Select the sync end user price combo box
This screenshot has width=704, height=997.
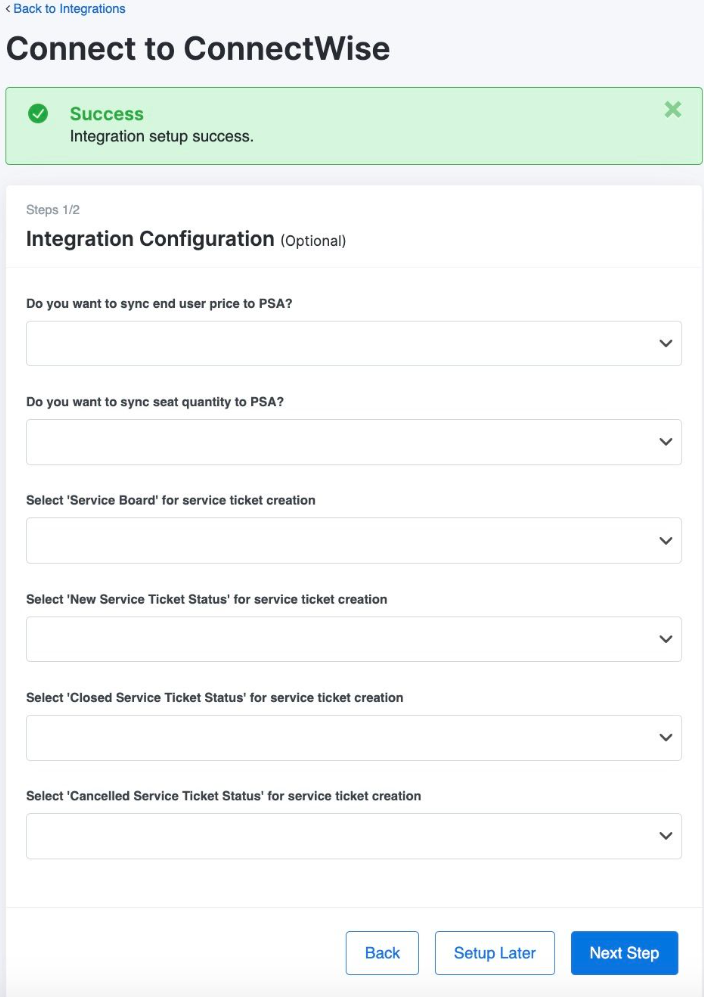point(354,343)
